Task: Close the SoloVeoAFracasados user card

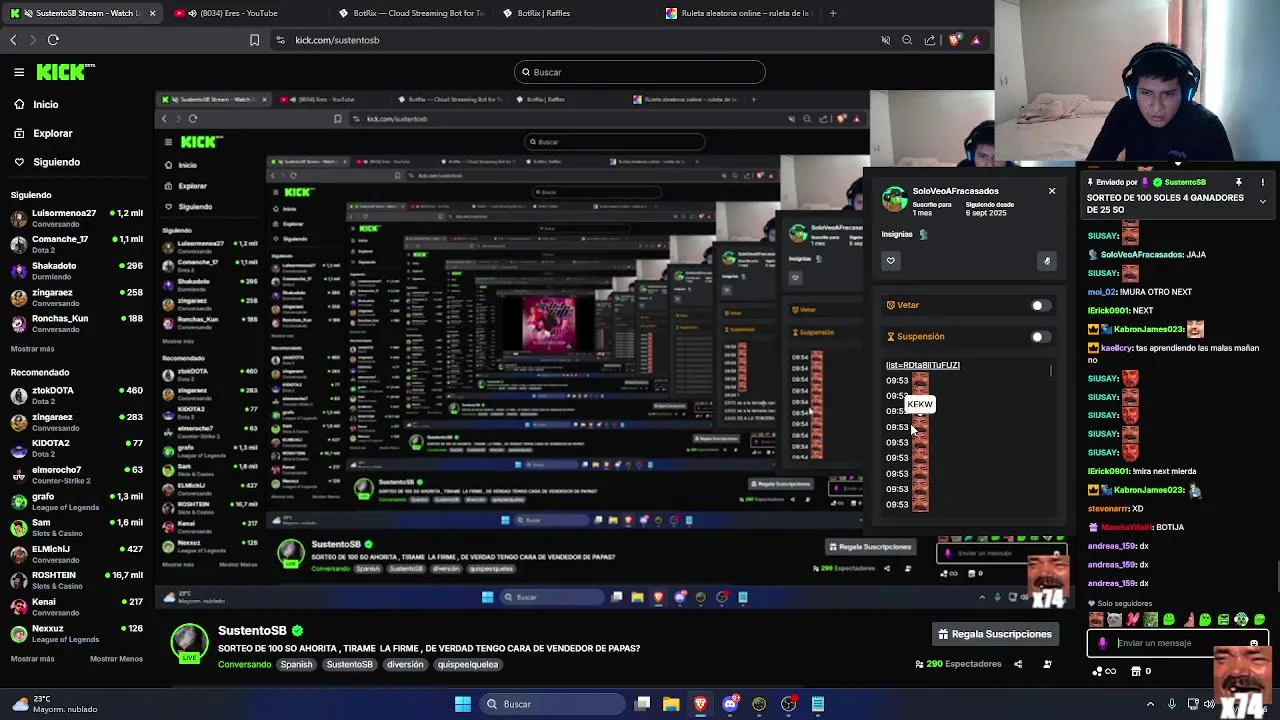Action: tap(1052, 191)
